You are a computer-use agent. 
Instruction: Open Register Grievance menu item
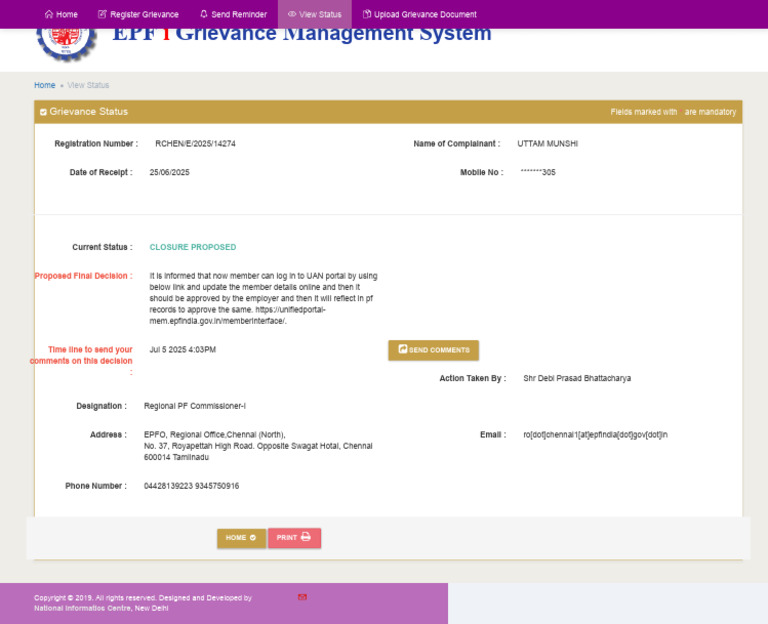coord(138,14)
